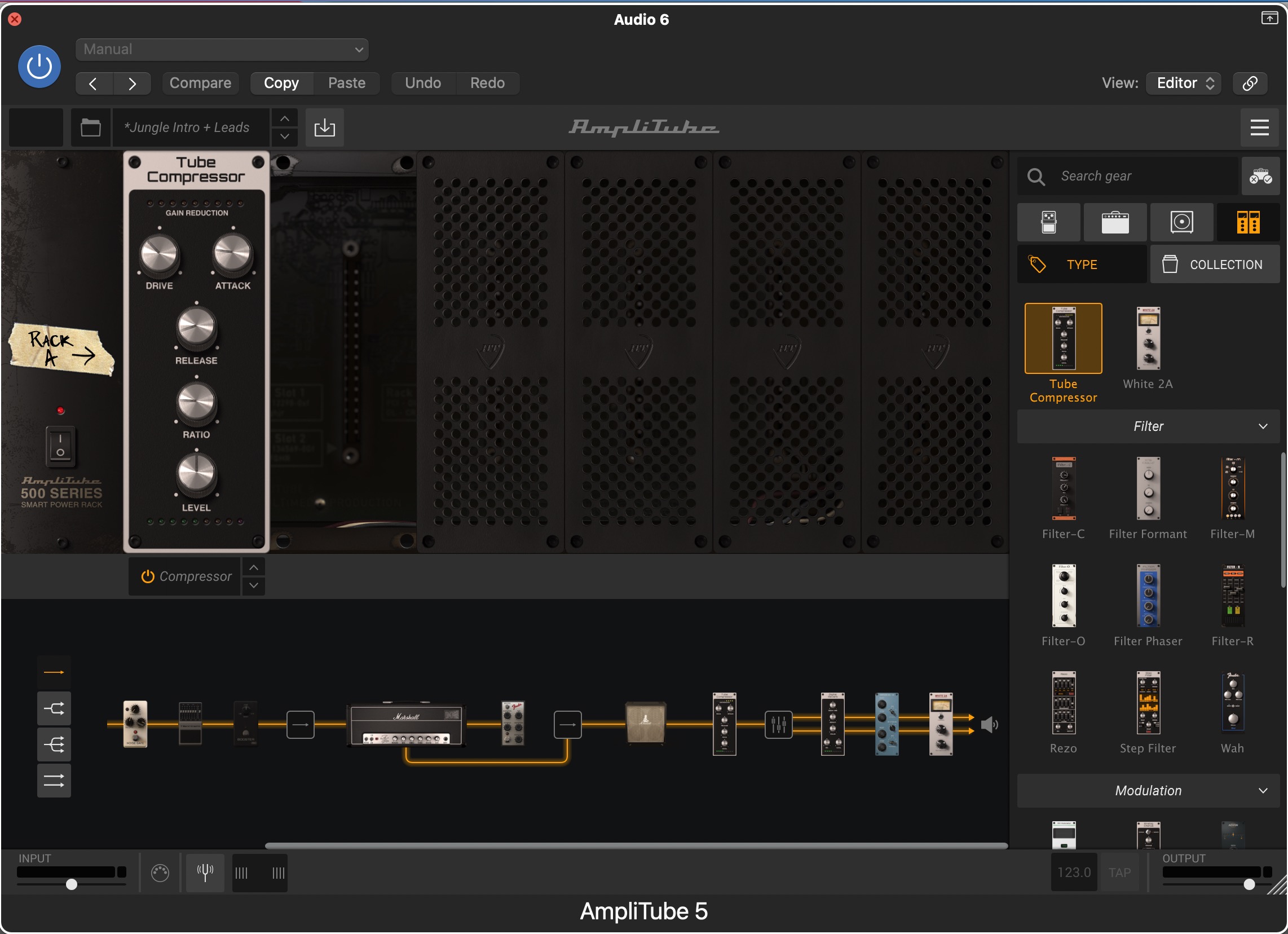Screen dimensions: 1288x934
Task: Select the noise gate pedal in chain
Action: point(135,724)
